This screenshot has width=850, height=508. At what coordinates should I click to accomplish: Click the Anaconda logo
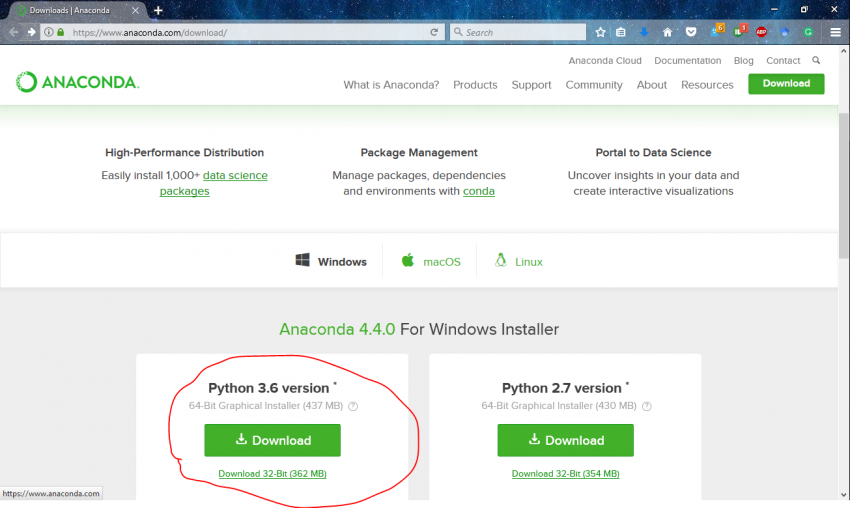click(77, 83)
